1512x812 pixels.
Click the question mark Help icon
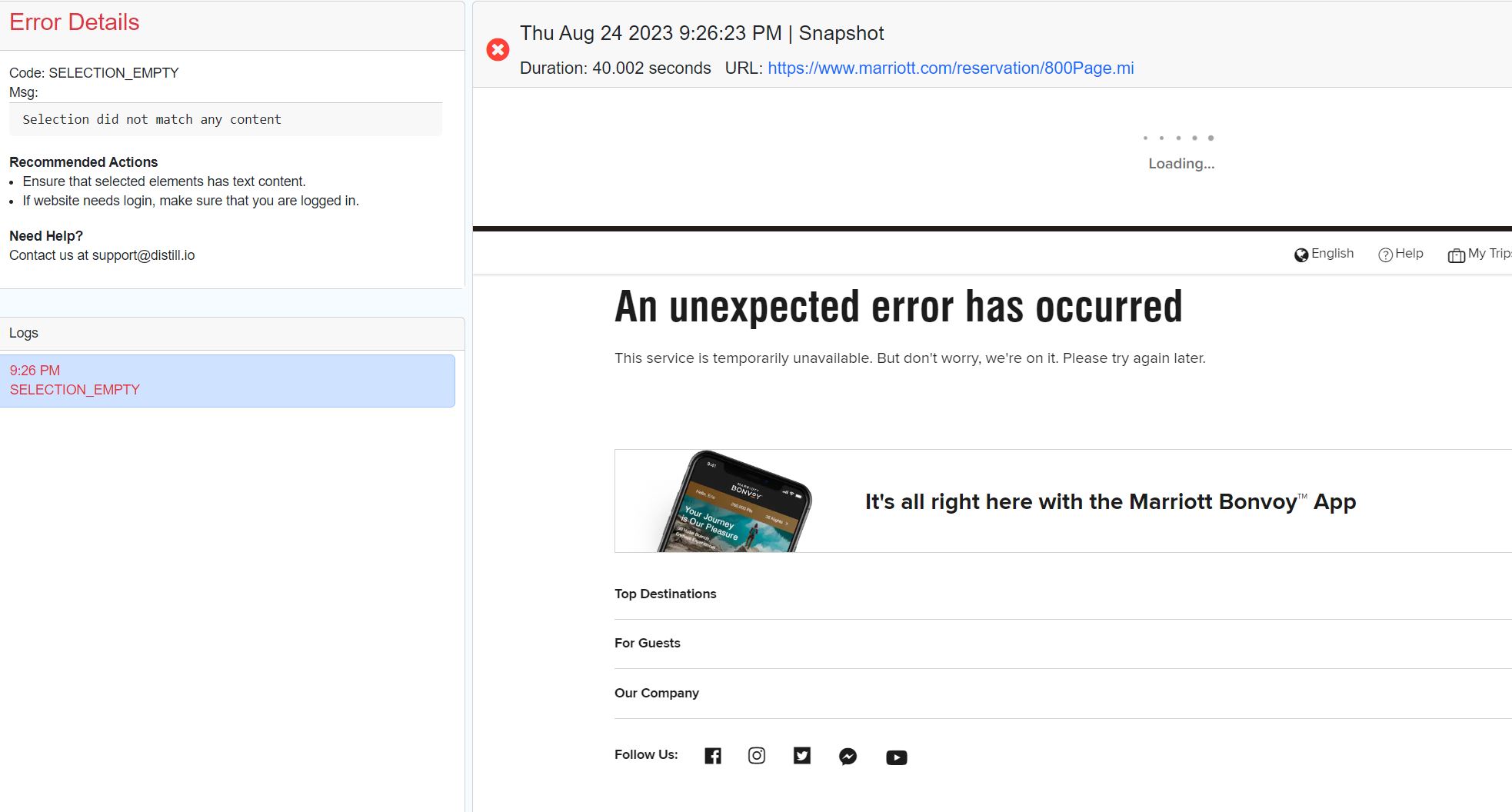pyautogui.click(x=1385, y=255)
